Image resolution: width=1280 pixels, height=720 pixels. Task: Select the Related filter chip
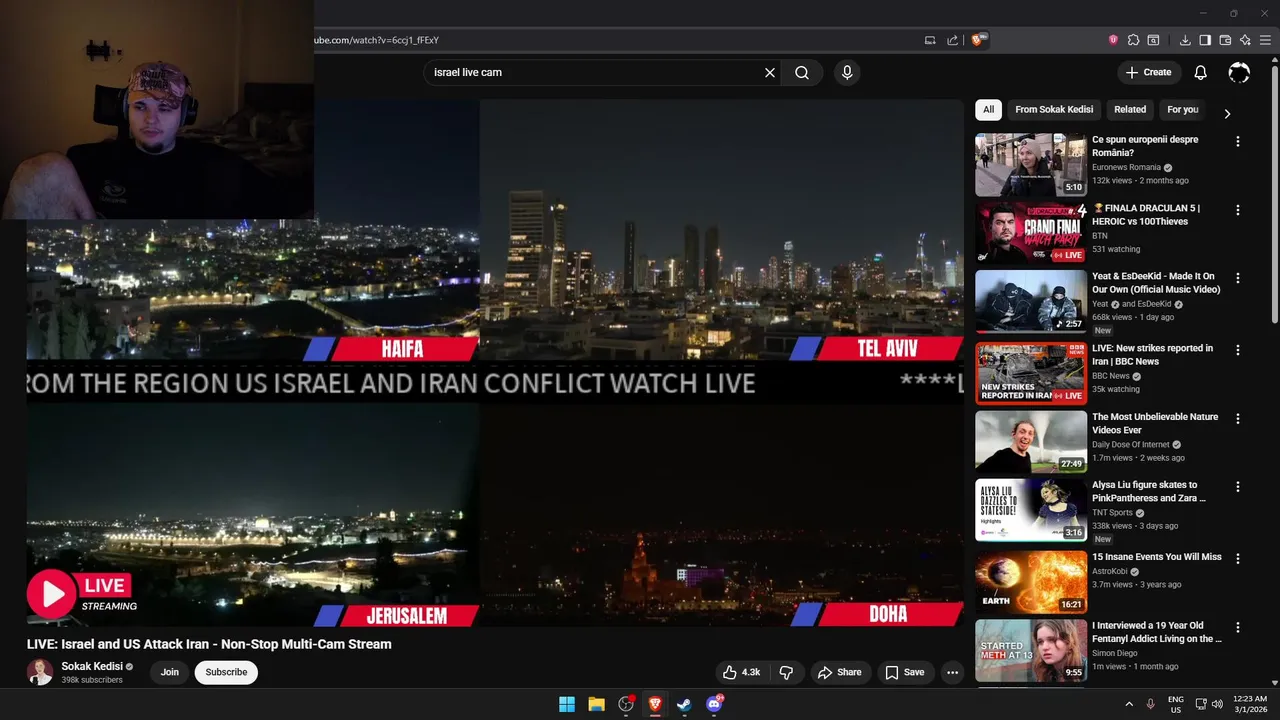1130,110
